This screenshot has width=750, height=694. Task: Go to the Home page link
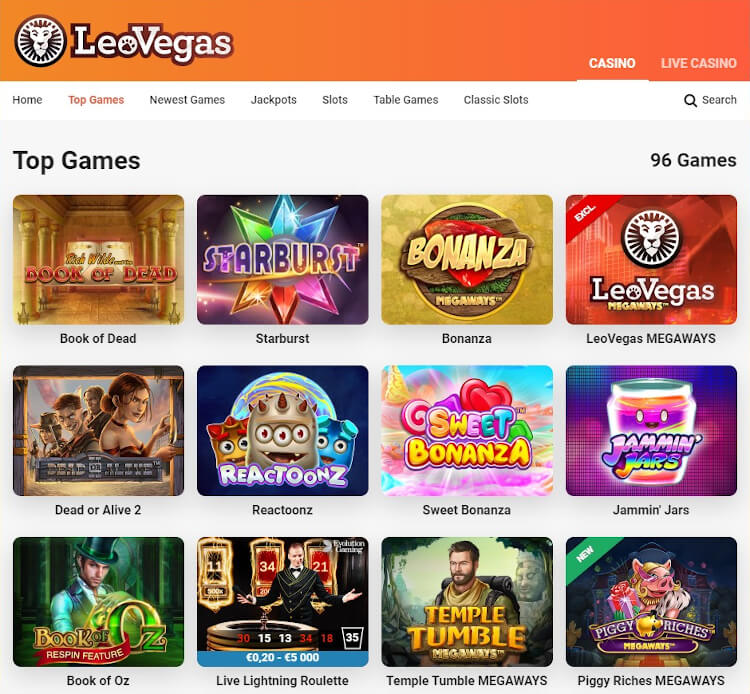point(27,100)
